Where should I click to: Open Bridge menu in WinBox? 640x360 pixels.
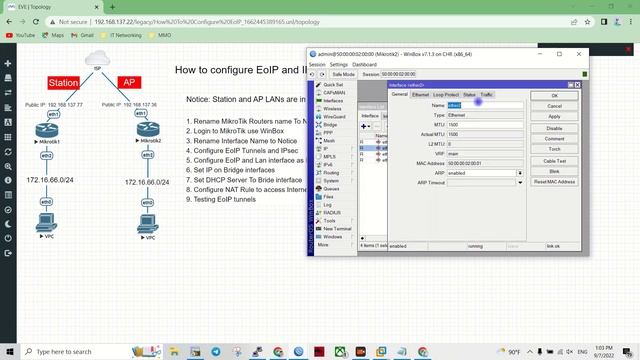[x=330, y=124]
